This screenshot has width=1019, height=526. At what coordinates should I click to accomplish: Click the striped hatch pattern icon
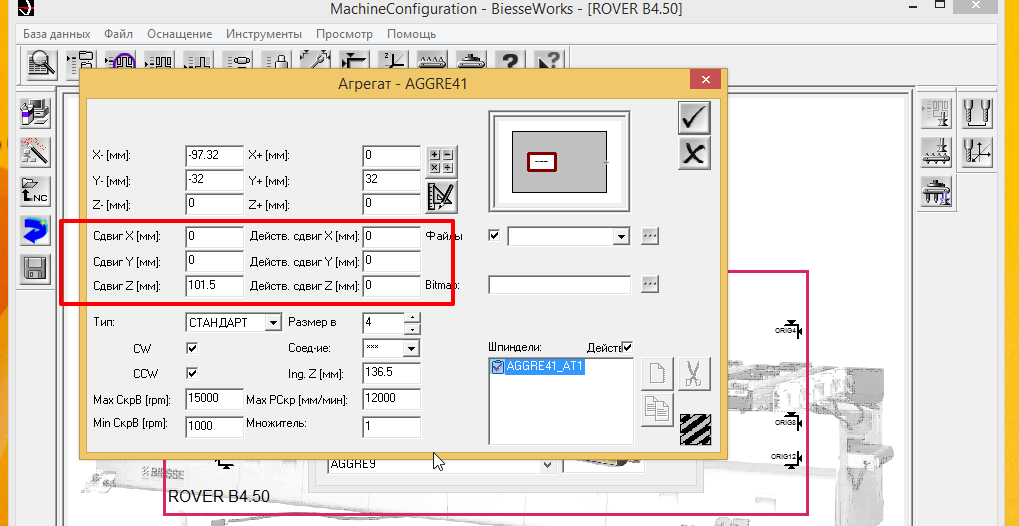695,430
